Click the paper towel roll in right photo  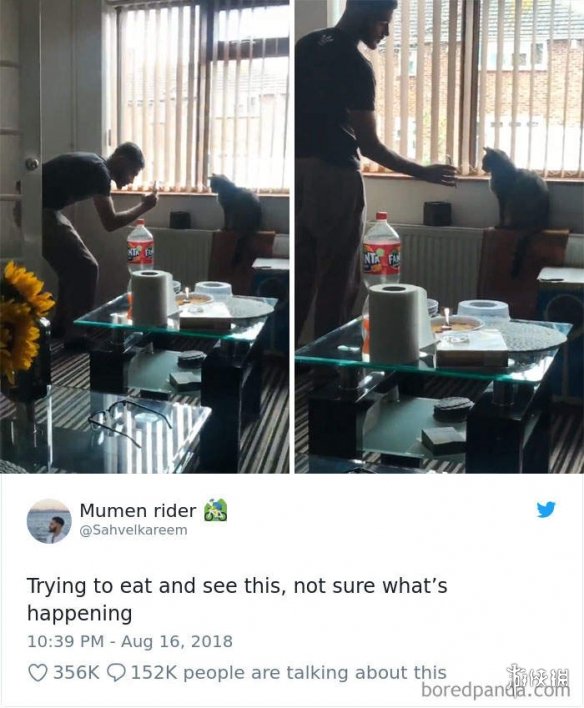pyautogui.click(x=397, y=323)
